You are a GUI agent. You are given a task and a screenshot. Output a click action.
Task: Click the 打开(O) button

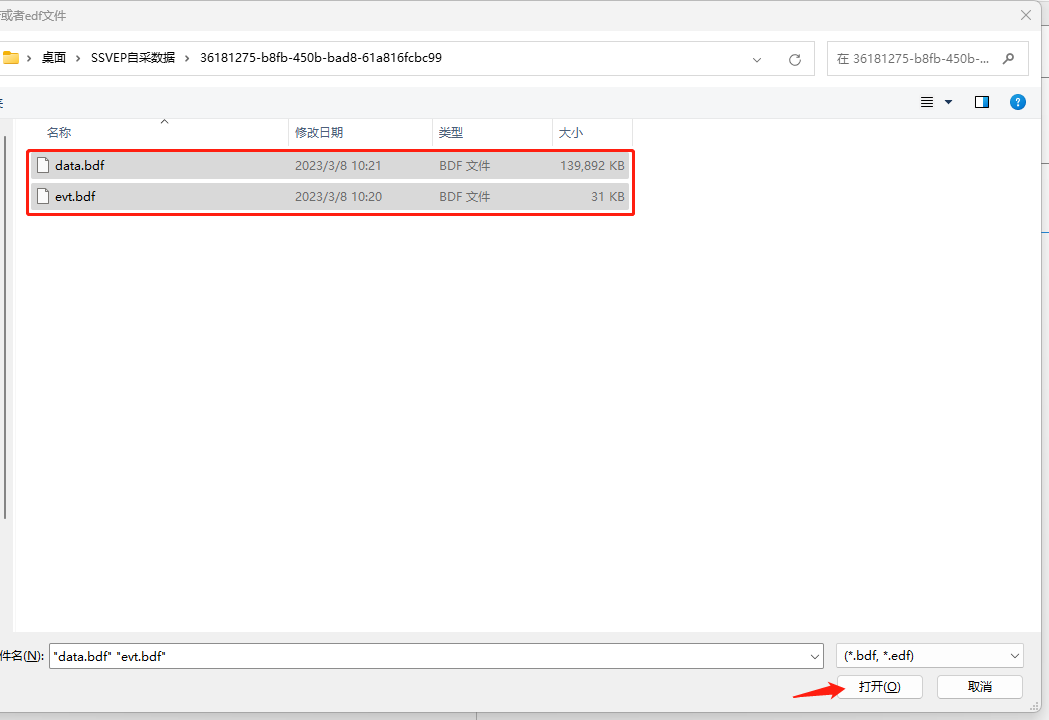[x=879, y=687]
